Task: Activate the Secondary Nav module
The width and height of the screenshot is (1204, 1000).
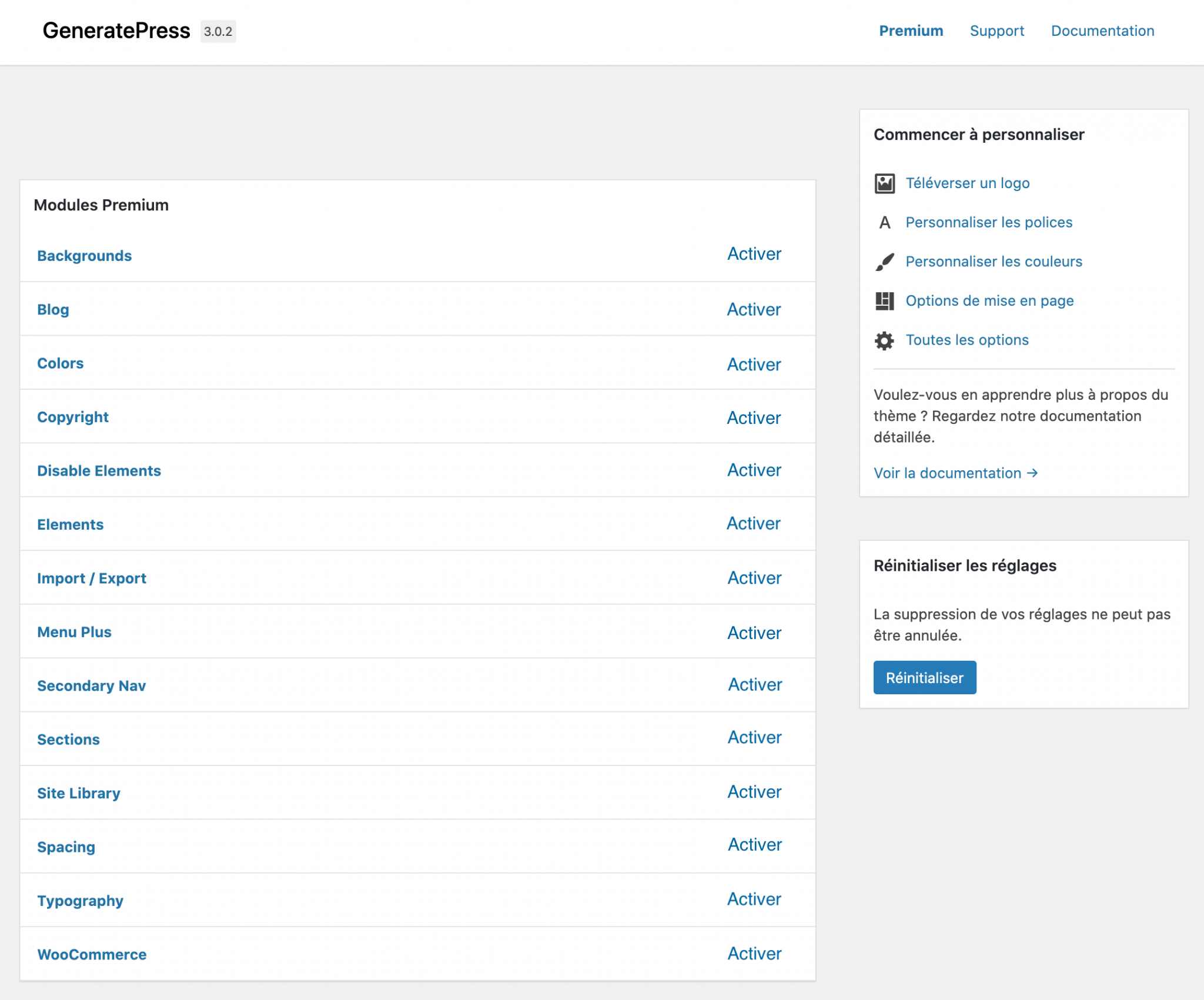Action: click(x=754, y=685)
